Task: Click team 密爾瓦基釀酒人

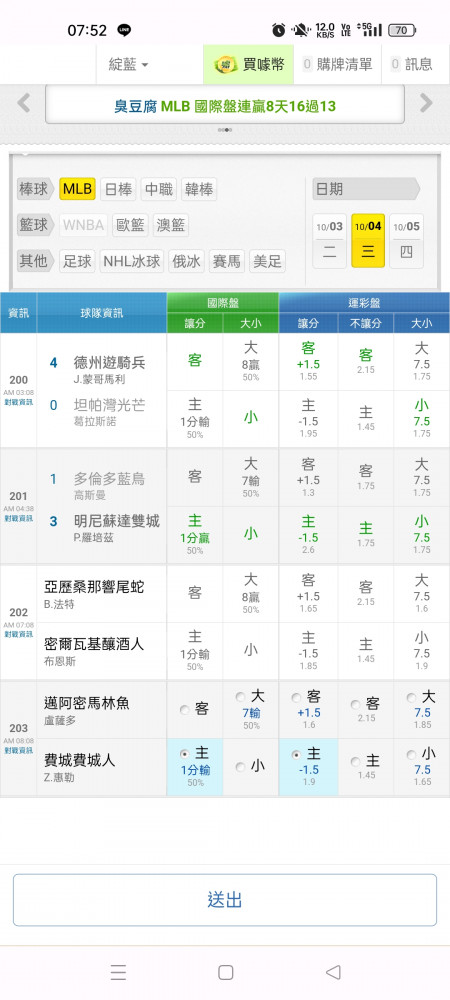Action: coord(94,642)
